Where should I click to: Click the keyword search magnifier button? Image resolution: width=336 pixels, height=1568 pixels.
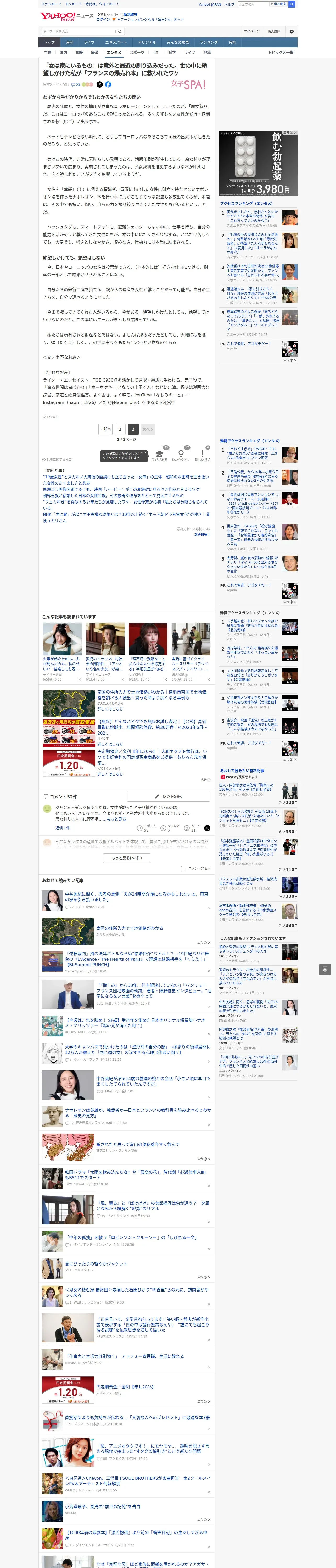[120, 32]
